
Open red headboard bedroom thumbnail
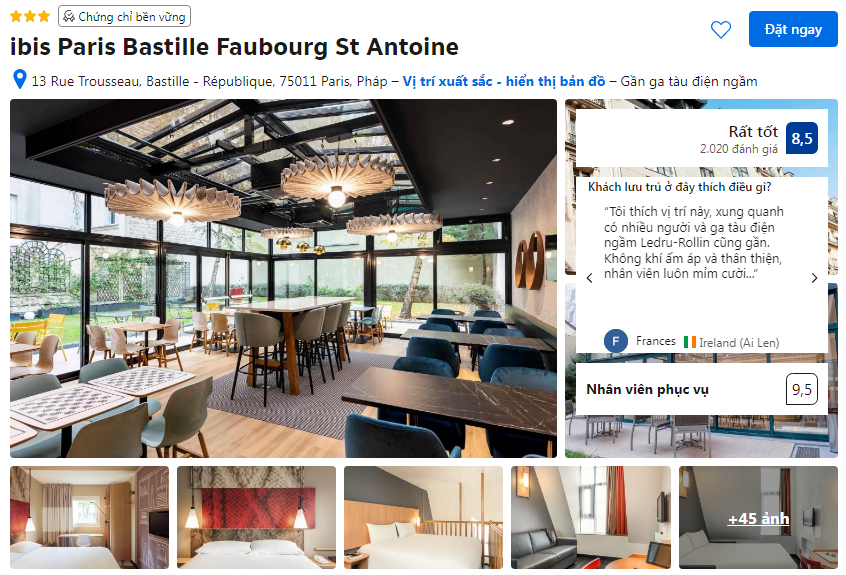[x=256, y=518]
